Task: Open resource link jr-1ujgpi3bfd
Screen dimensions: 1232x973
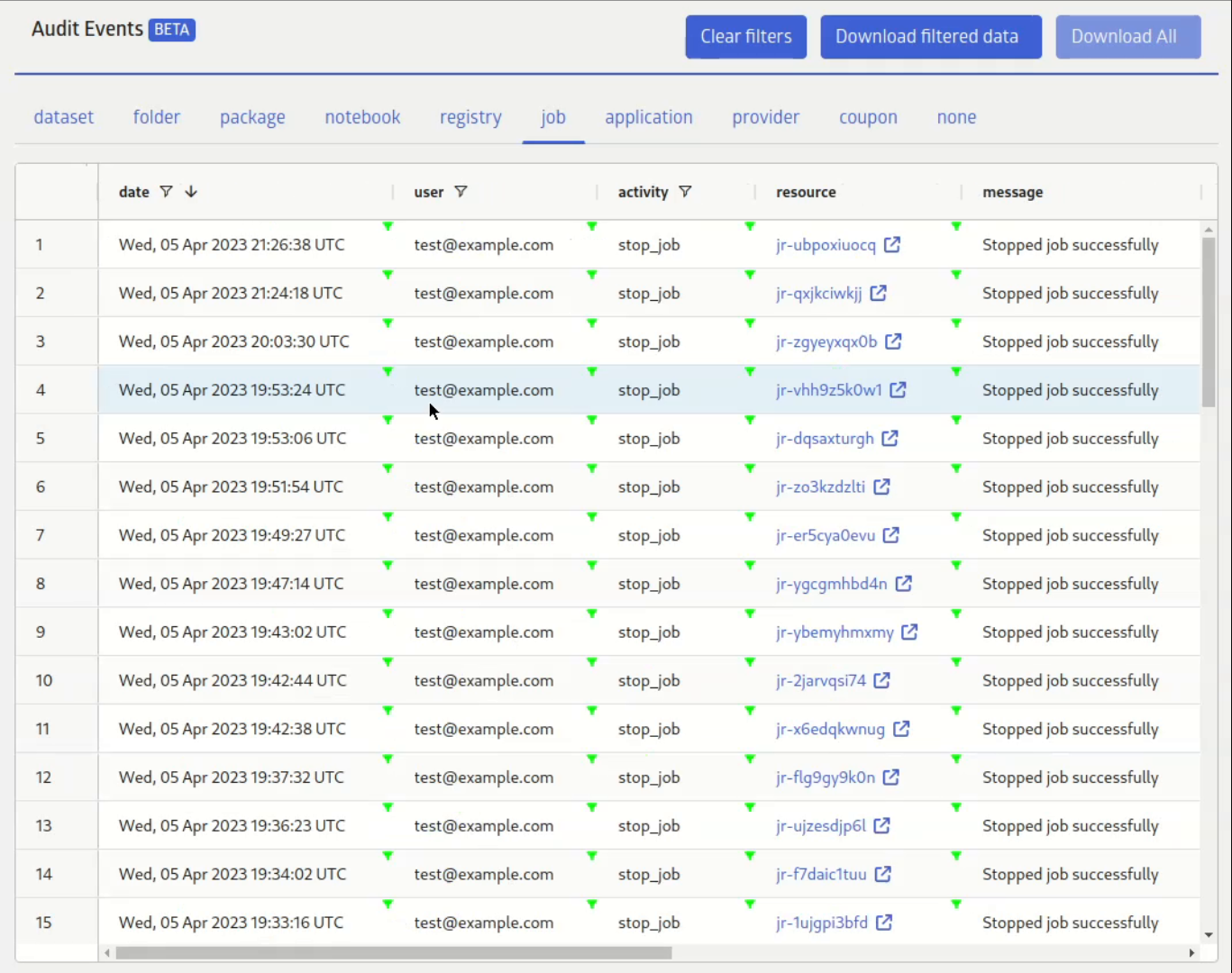Action: pos(822,923)
